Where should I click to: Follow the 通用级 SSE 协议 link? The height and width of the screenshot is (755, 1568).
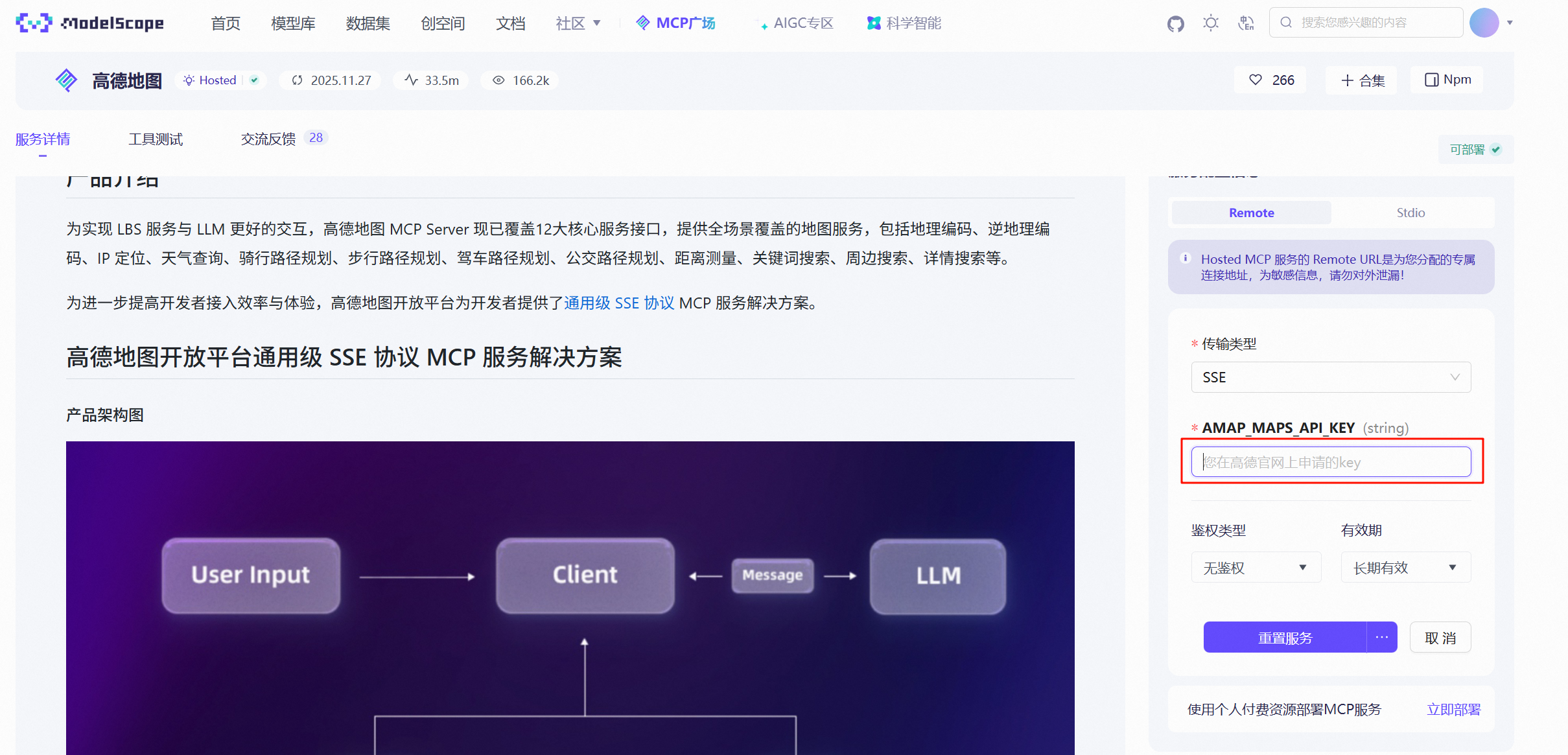(619, 303)
